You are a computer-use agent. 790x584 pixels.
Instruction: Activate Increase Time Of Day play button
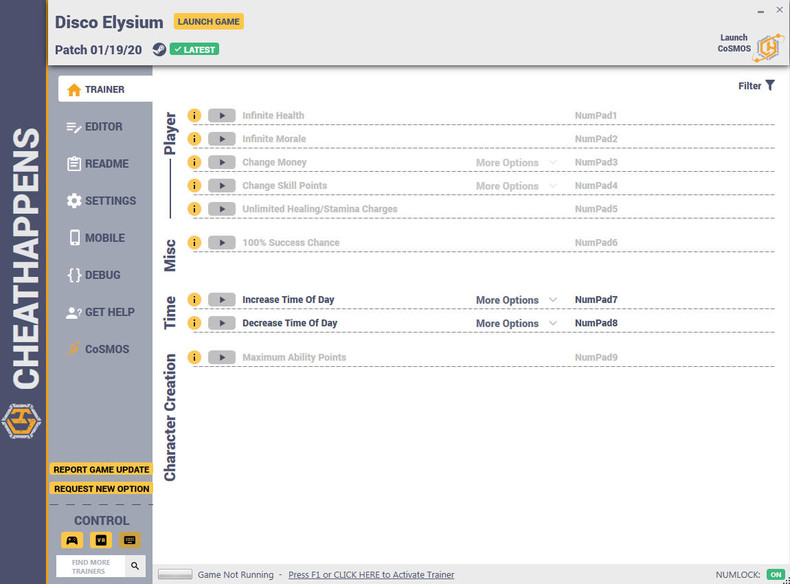(x=222, y=300)
